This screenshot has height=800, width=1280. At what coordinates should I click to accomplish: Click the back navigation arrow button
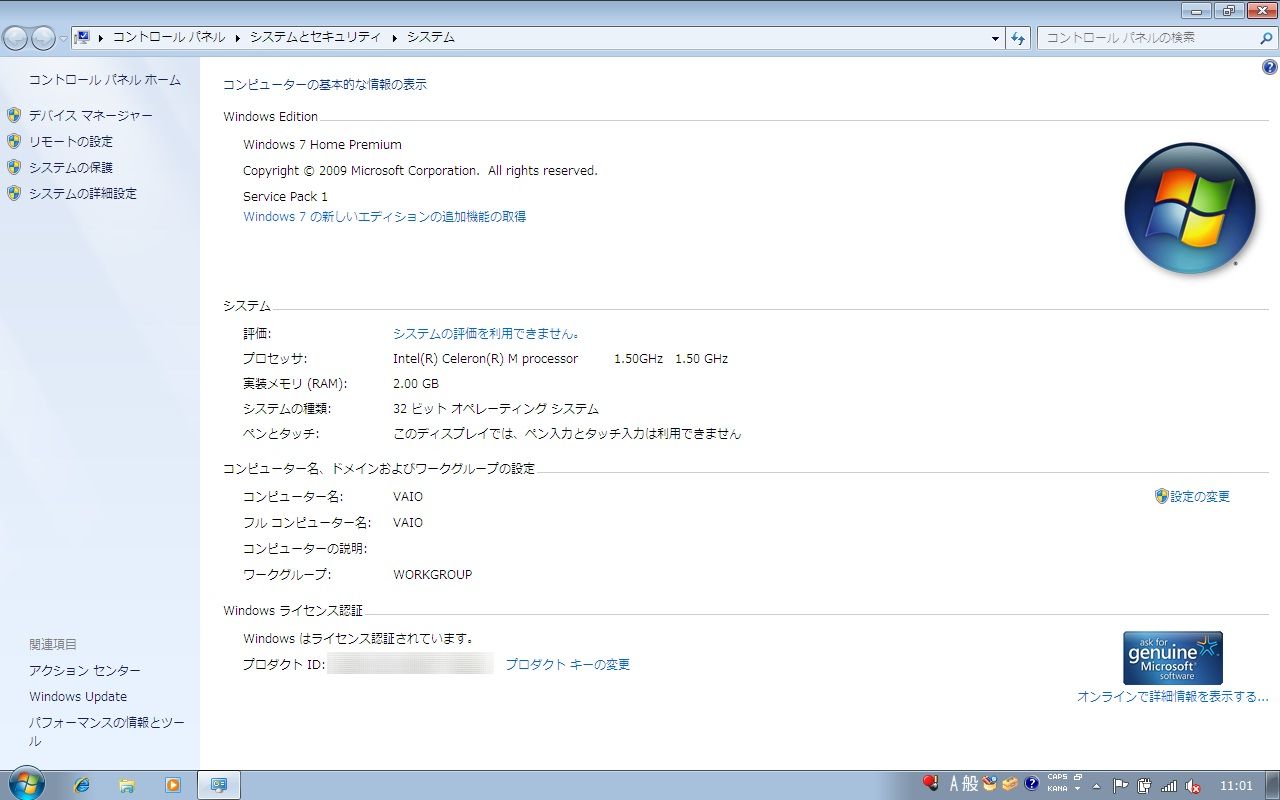[15, 38]
